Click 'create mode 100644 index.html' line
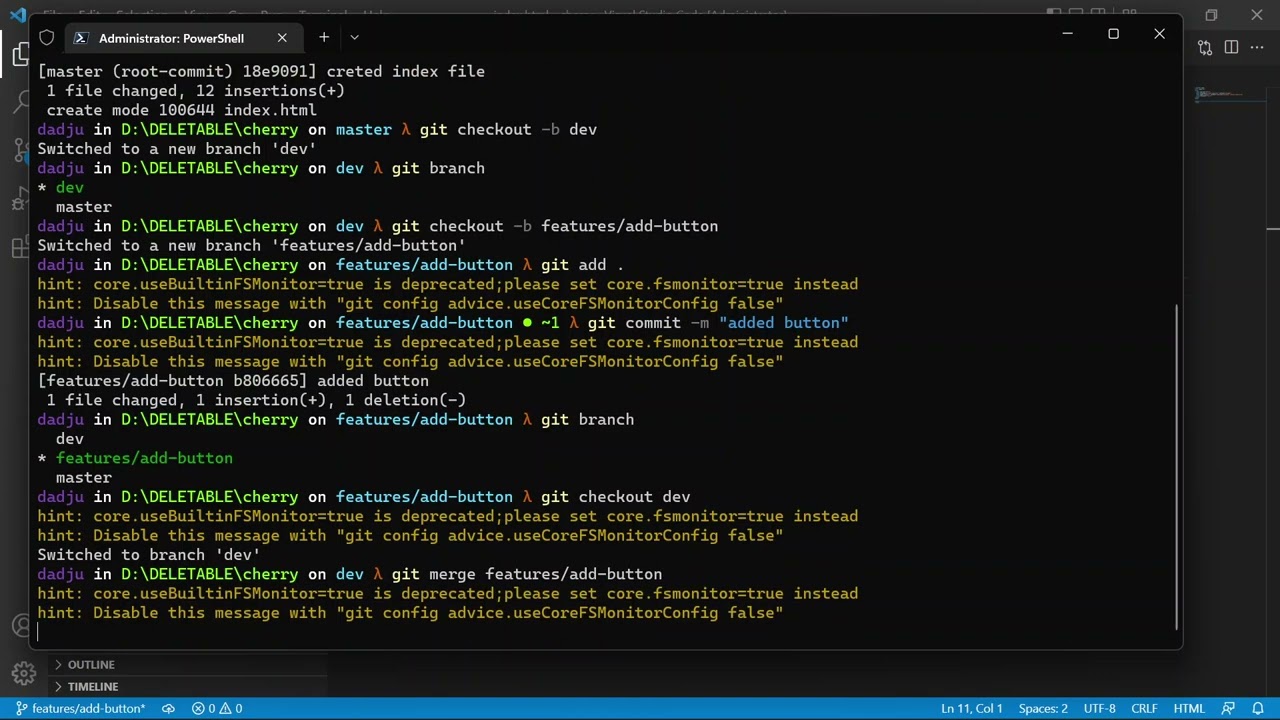The width and height of the screenshot is (1280, 720). point(181,110)
